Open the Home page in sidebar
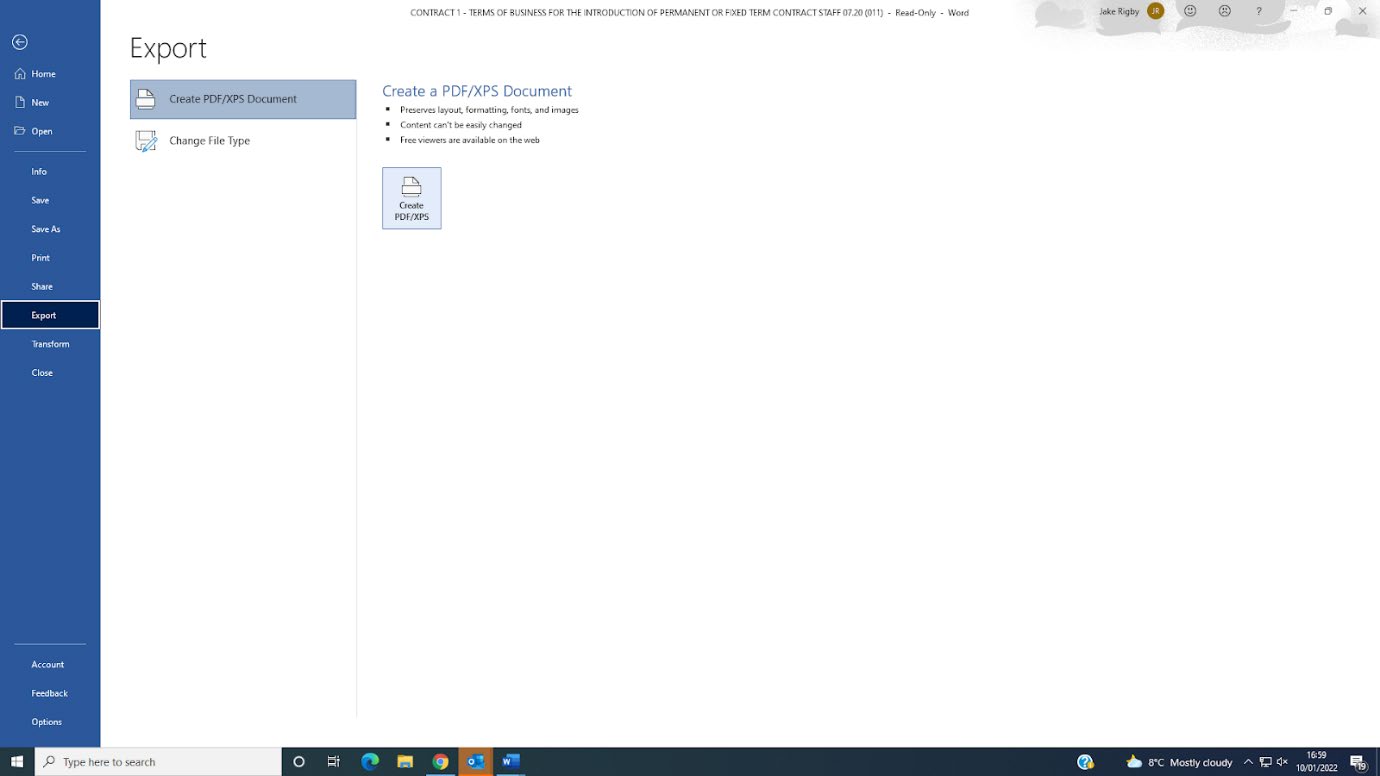The height and width of the screenshot is (776, 1380). pos(42,74)
